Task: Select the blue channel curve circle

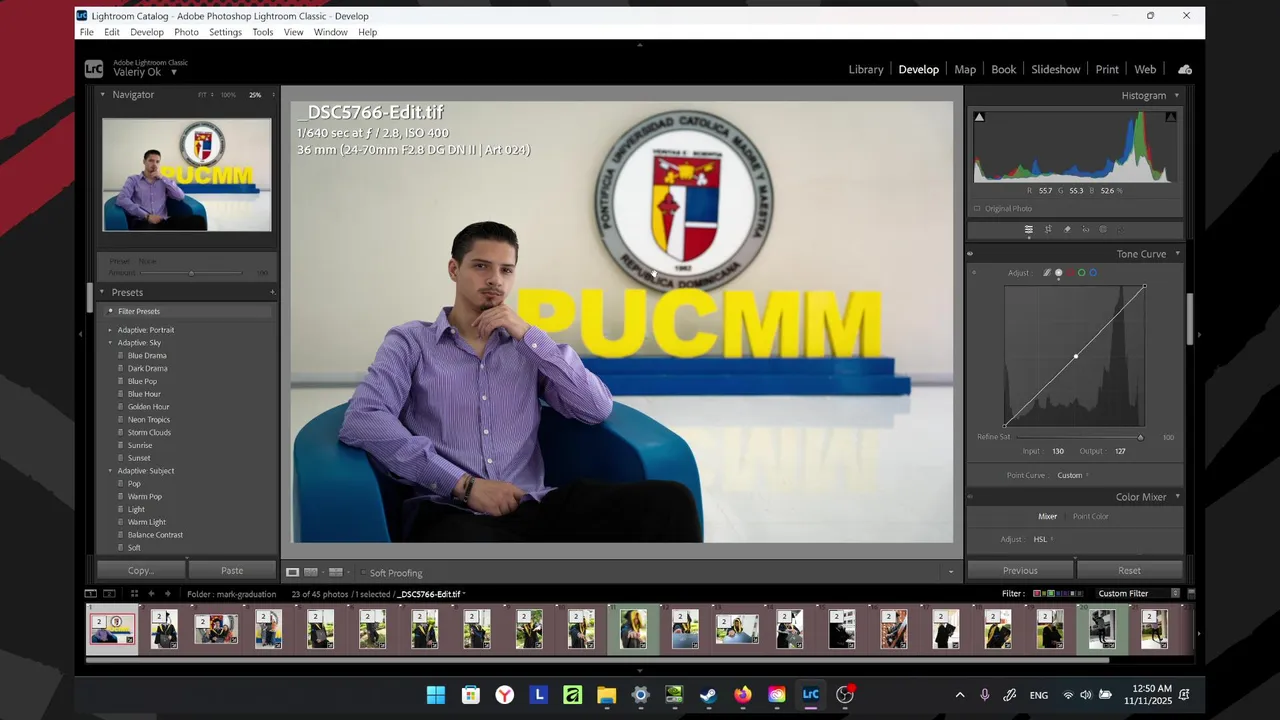Action: coord(1093,273)
